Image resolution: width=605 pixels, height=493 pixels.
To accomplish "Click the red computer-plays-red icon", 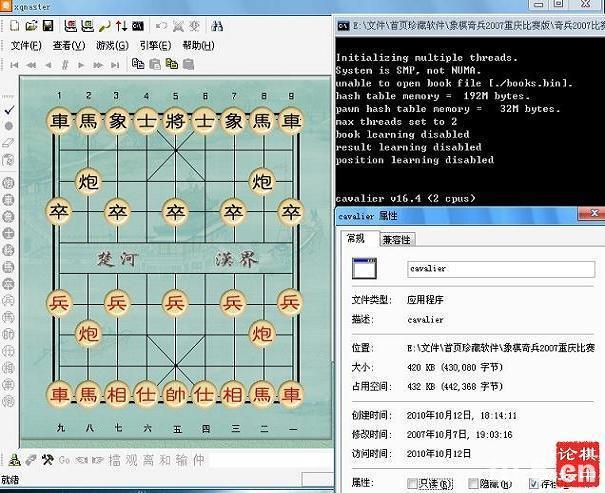I will click(x=71, y=26).
